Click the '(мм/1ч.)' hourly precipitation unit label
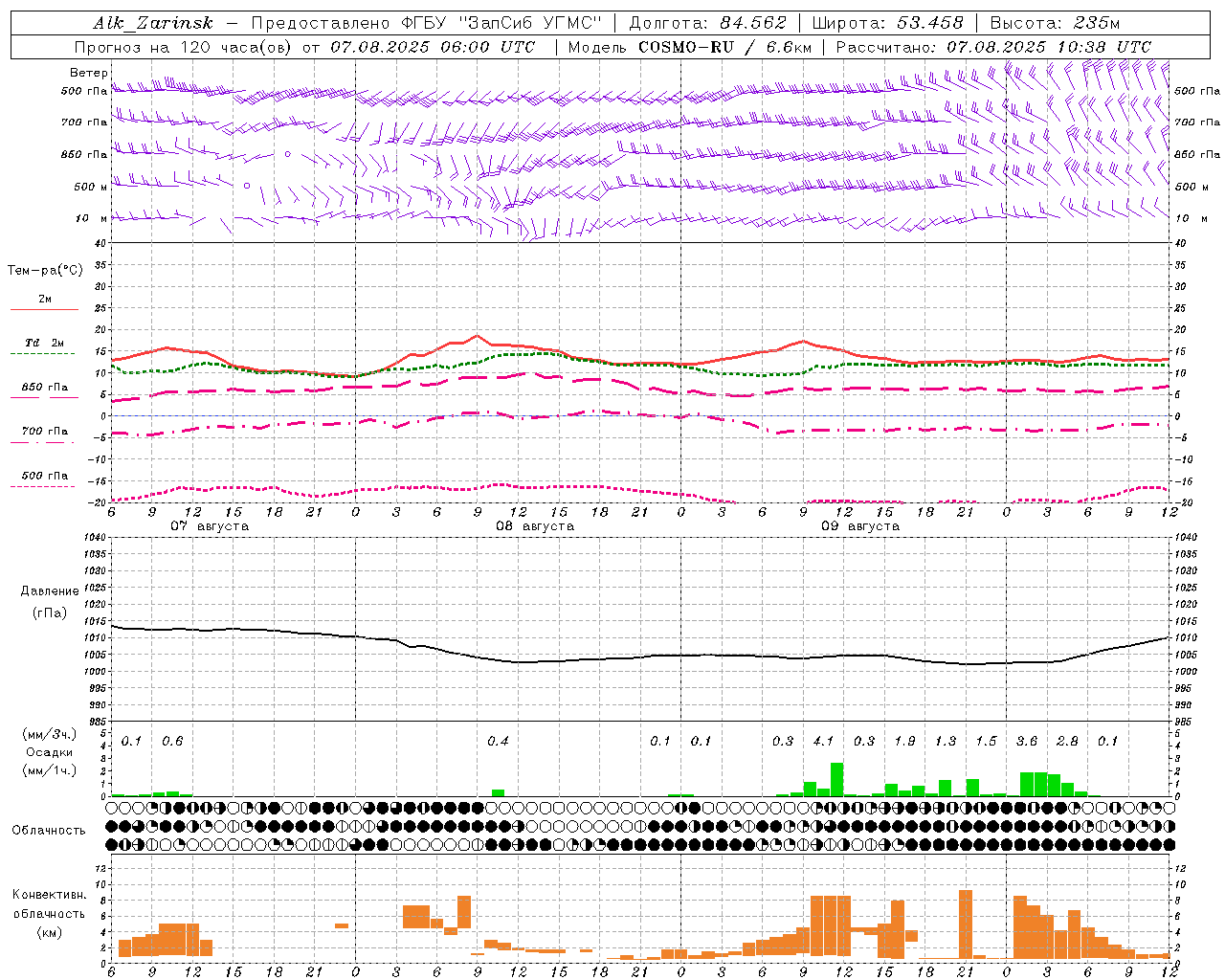This screenshot has height=980, width=1225. [x=49, y=770]
